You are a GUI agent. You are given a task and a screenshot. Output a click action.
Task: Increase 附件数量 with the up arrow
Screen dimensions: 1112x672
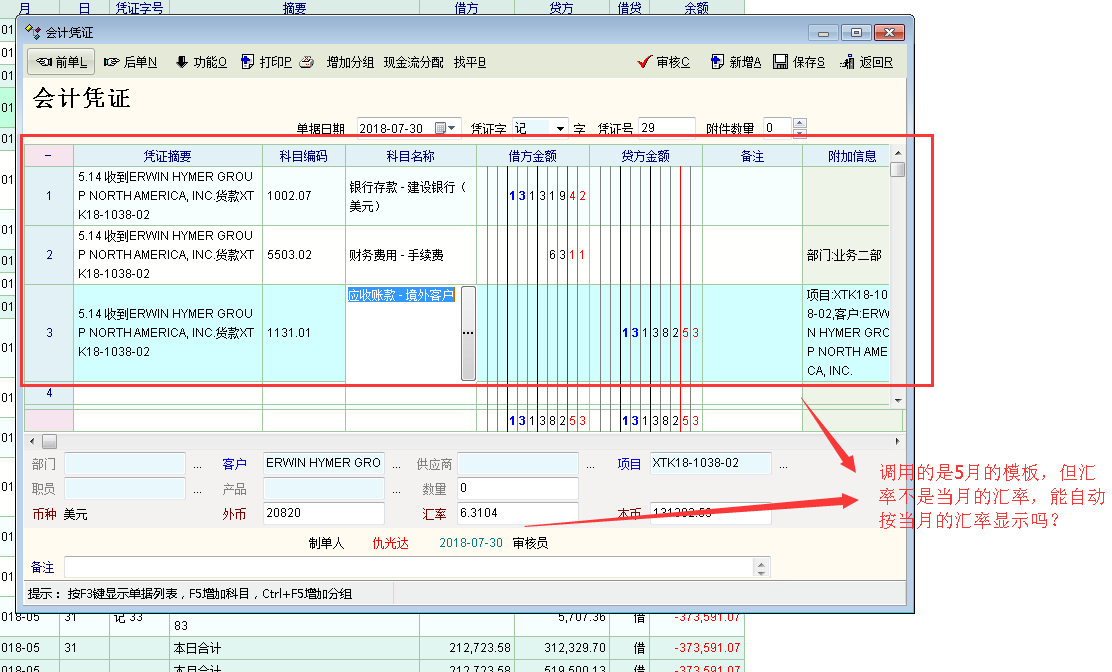(x=799, y=124)
